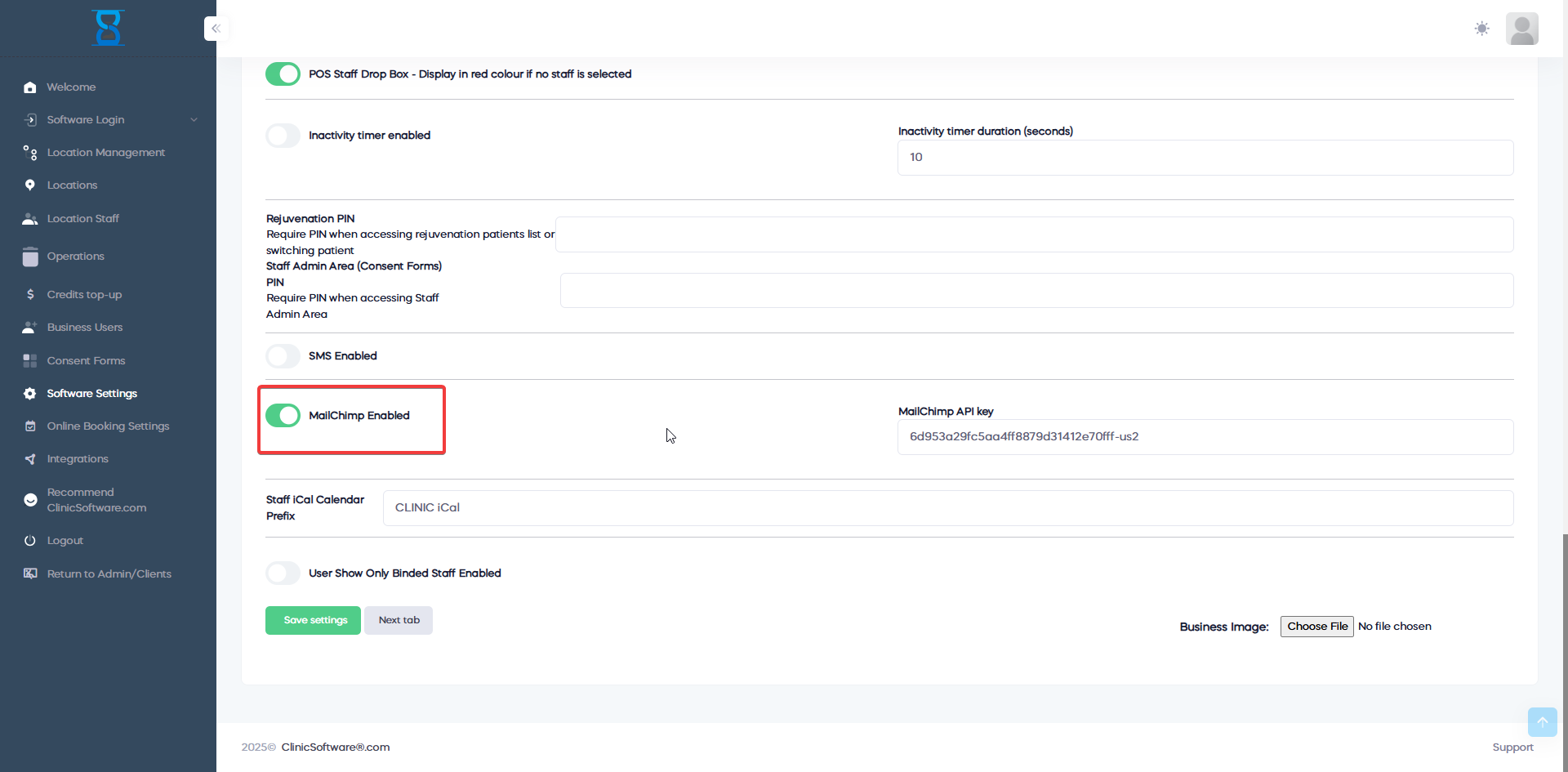Open the user profile avatar
The height and width of the screenshot is (772, 1568).
coord(1521,29)
